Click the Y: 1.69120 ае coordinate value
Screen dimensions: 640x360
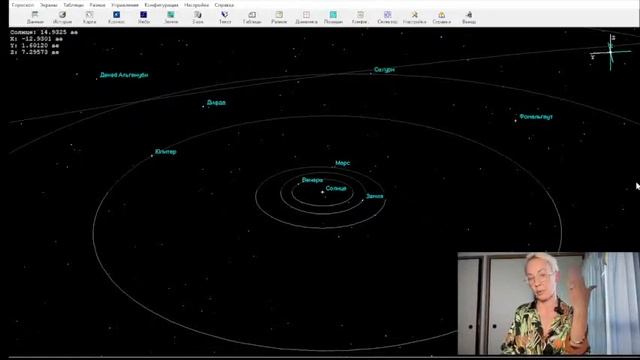click(35, 46)
